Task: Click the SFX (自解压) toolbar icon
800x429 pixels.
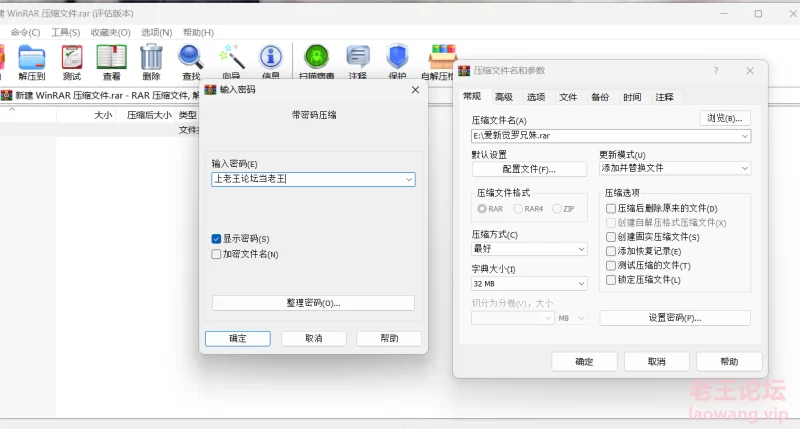Action: (440, 61)
